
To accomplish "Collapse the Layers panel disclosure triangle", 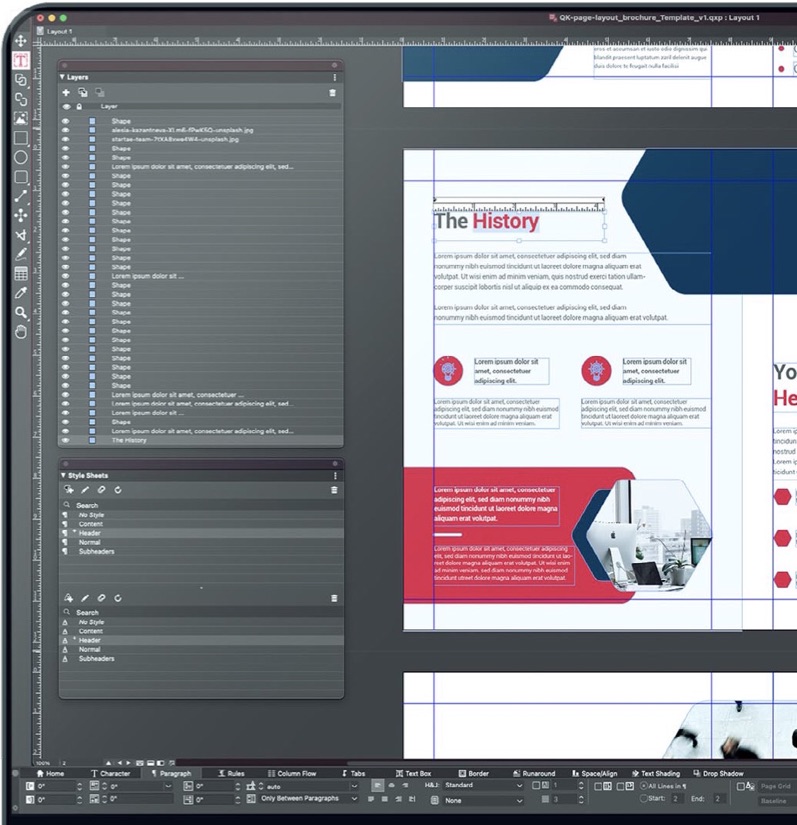I will pos(63,77).
